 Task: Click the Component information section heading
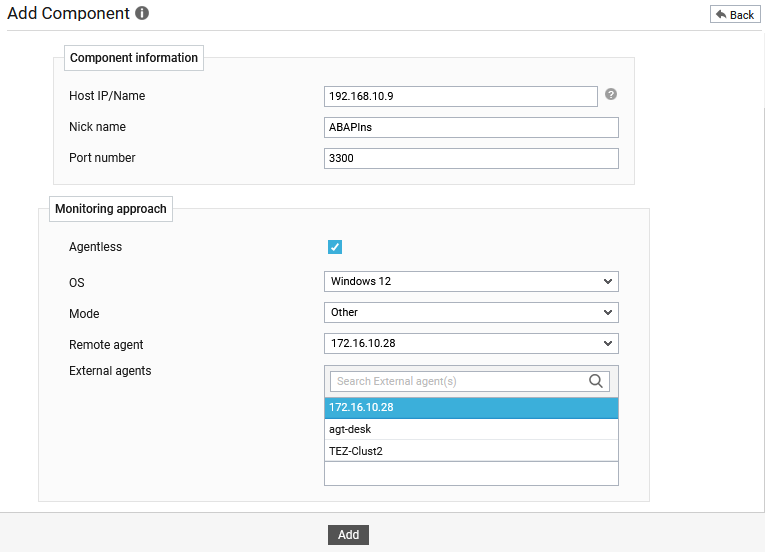pos(134,58)
